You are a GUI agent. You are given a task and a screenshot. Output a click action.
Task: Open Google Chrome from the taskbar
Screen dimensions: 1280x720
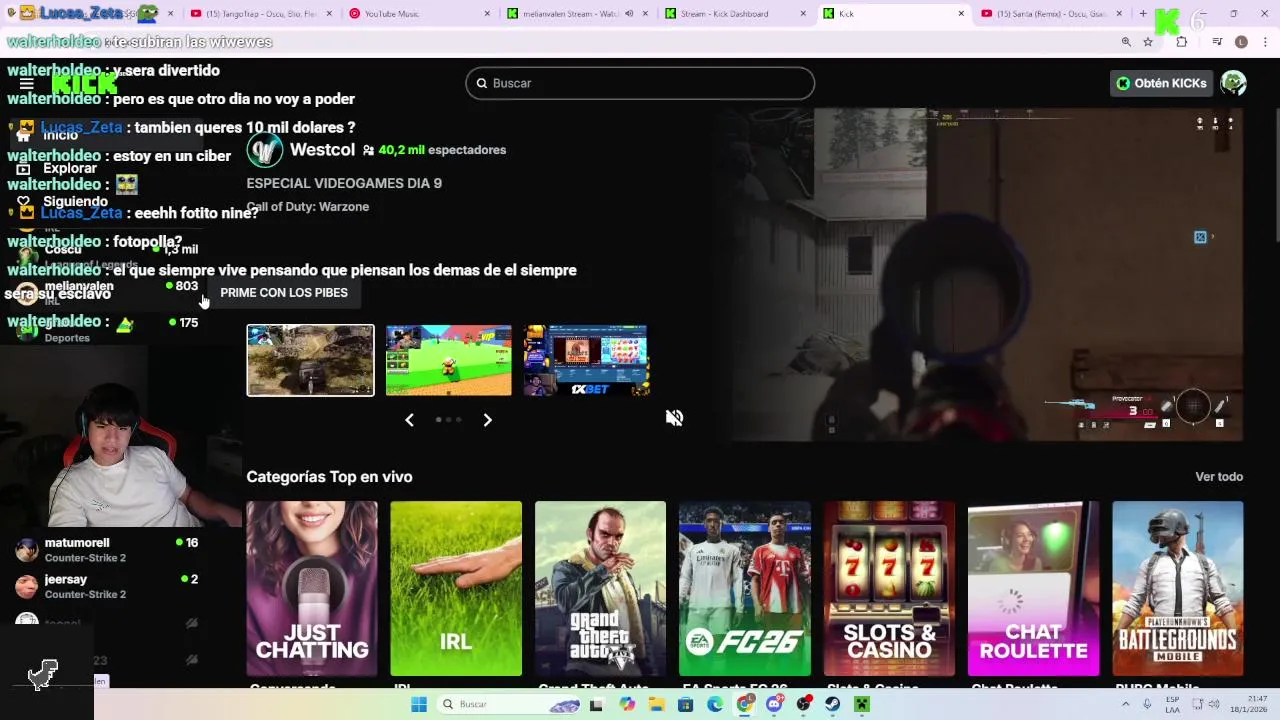[x=745, y=704]
